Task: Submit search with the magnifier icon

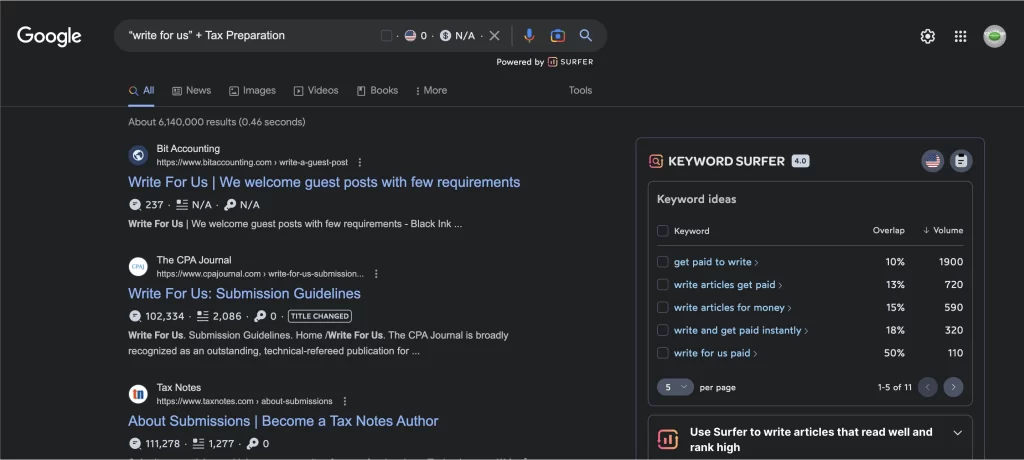Action: 586,36
